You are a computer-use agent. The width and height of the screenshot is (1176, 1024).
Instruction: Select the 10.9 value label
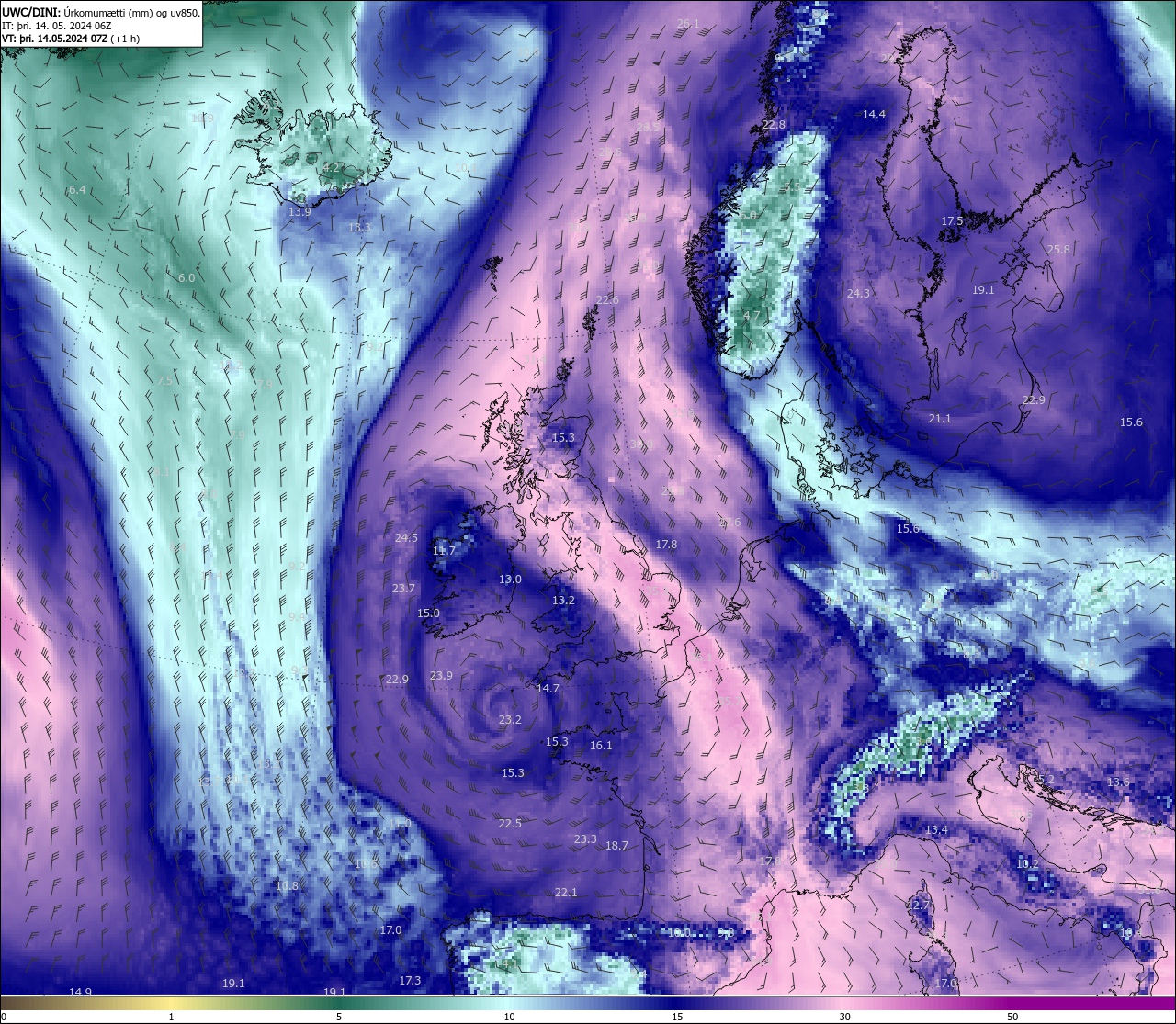click(x=202, y=118)
